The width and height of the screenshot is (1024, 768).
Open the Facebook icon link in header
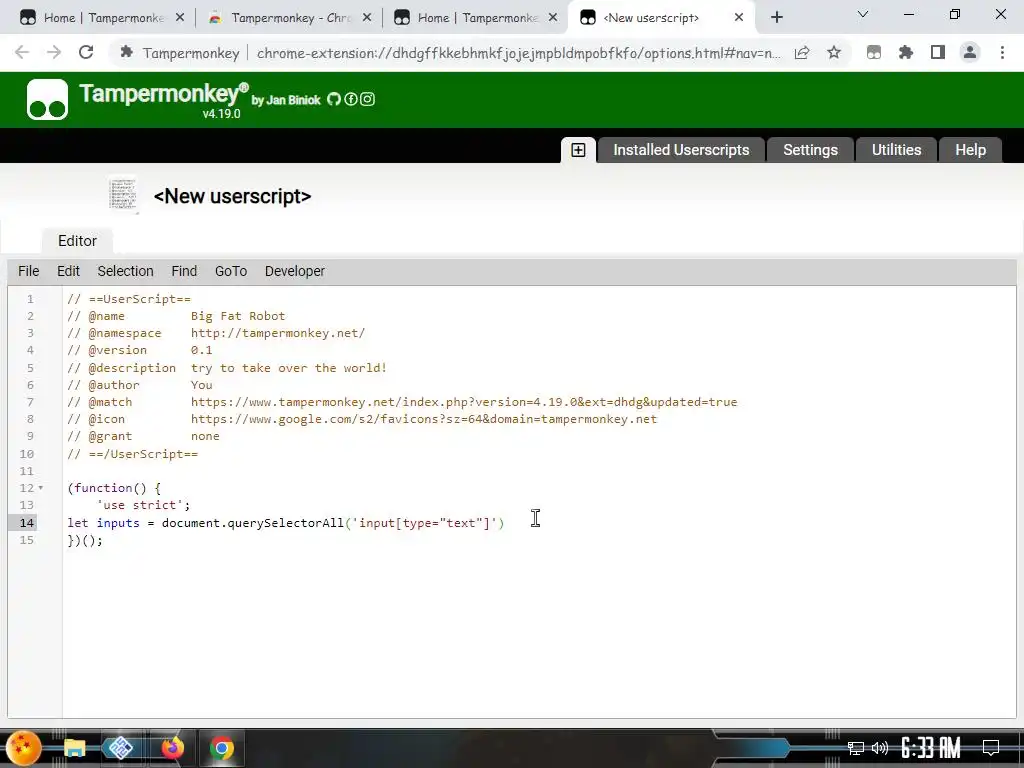[x=351, y=99]
